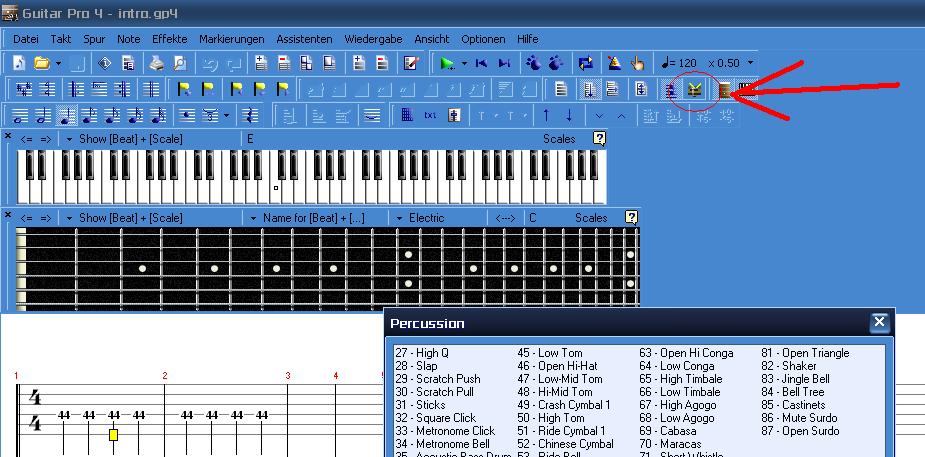Open the open-file dropdown arrow
925x457 pixels.
58,63
